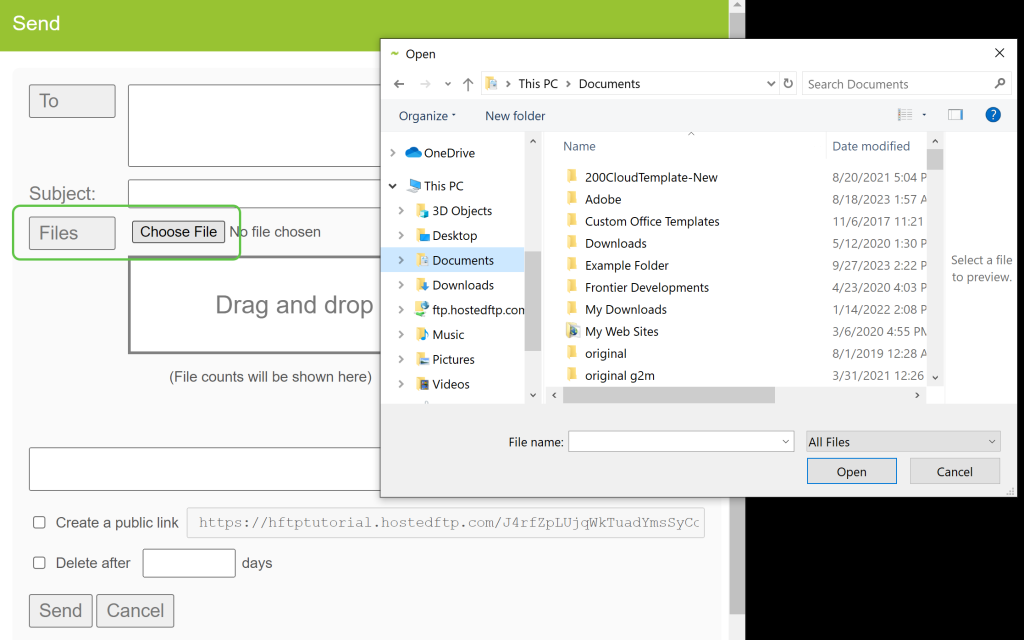Open the All Files type dropdown

[903, 442]
